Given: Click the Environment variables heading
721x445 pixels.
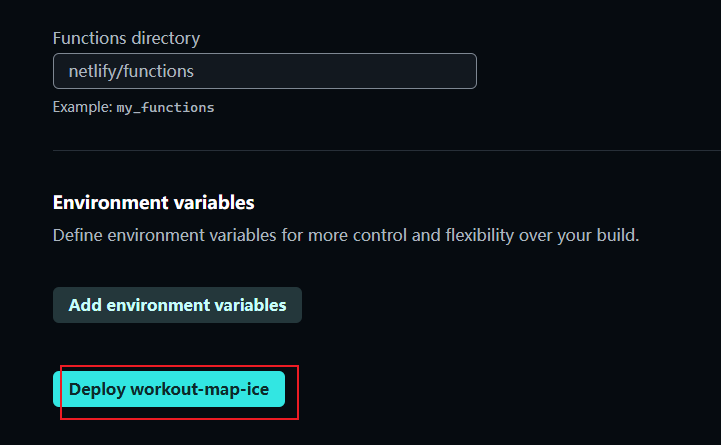Looking at the screenshot, I should click(154, 202).
